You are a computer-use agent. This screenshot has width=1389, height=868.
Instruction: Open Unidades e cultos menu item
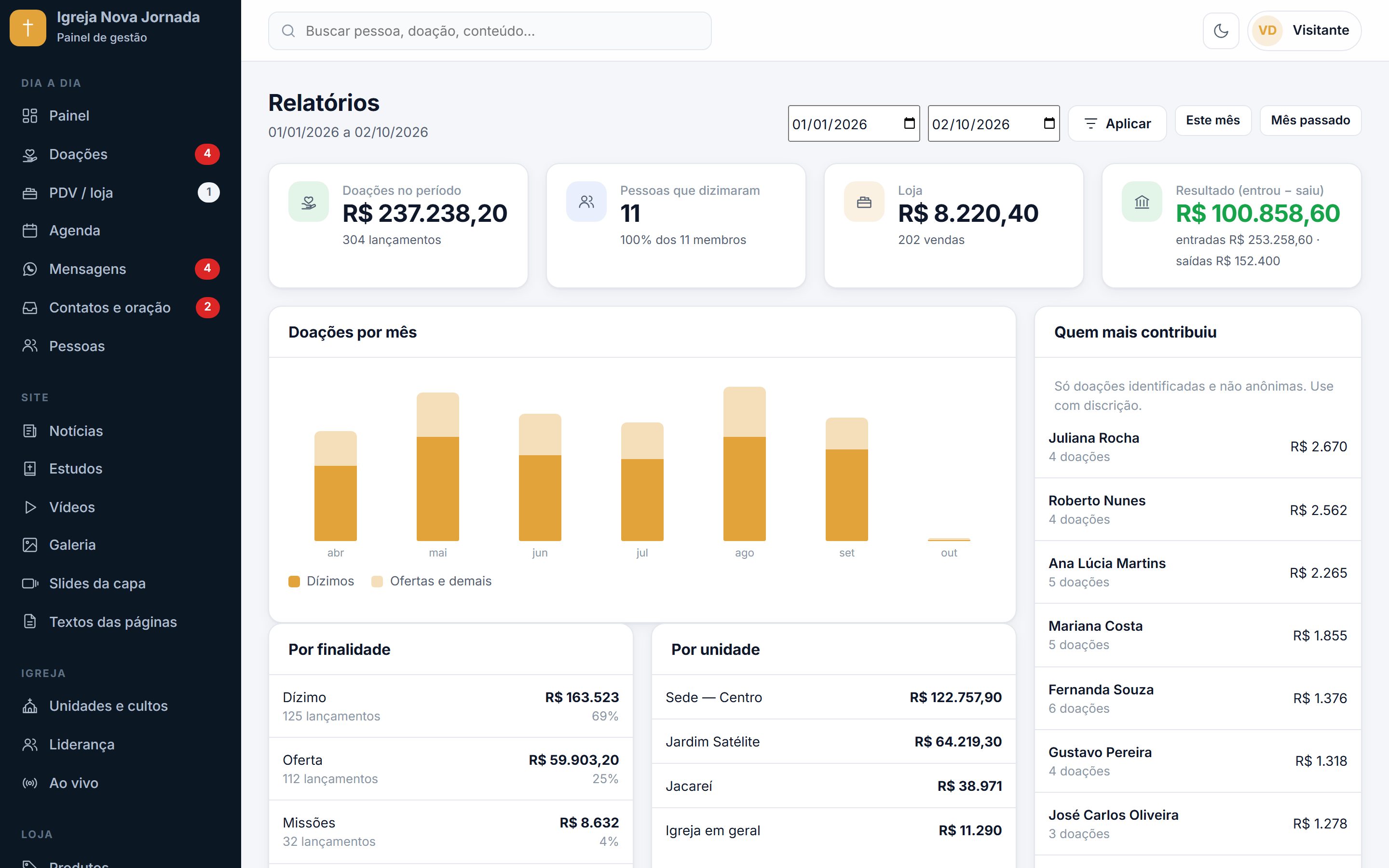point(121,706)
